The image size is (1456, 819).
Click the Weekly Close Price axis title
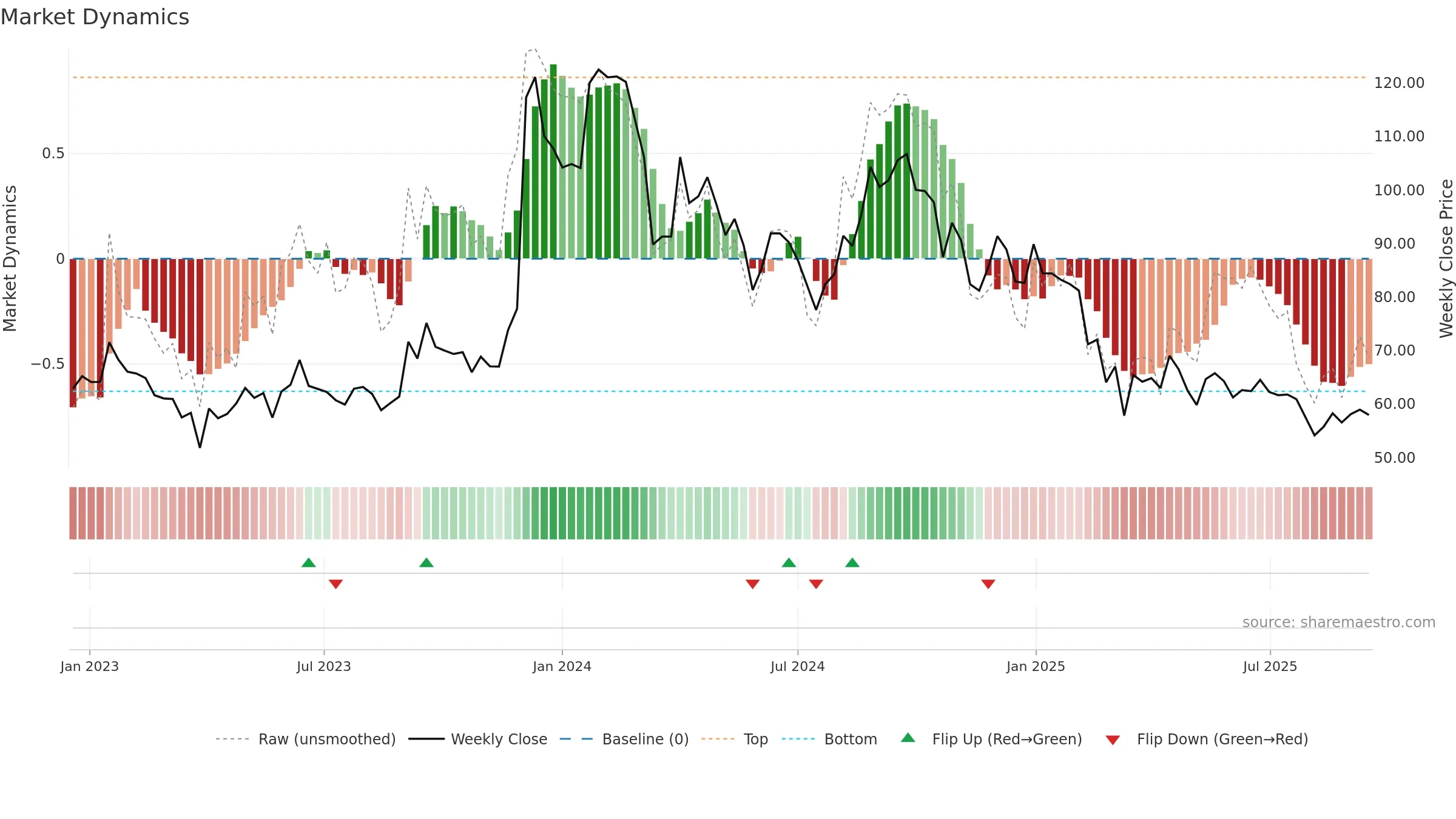coord(1446,258)
